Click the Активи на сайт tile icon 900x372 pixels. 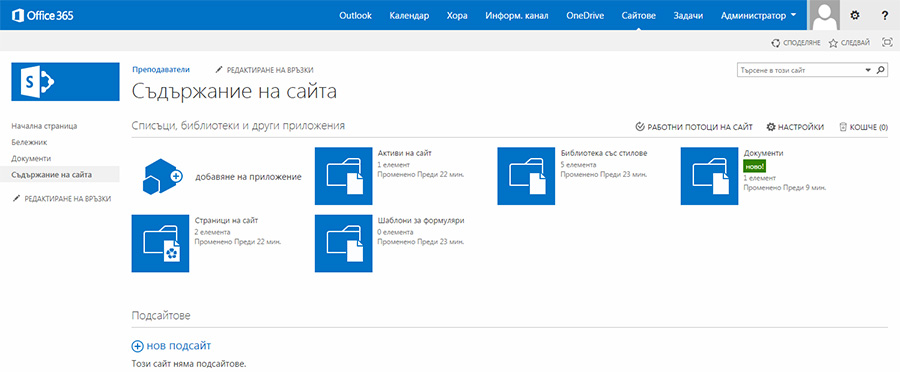tap(343, 176)
